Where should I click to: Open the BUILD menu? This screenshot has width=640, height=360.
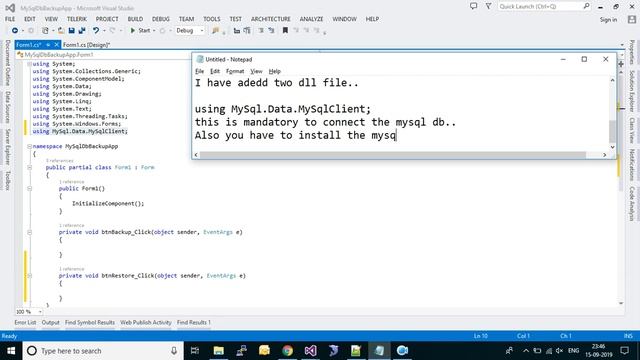tap(135, 19)
